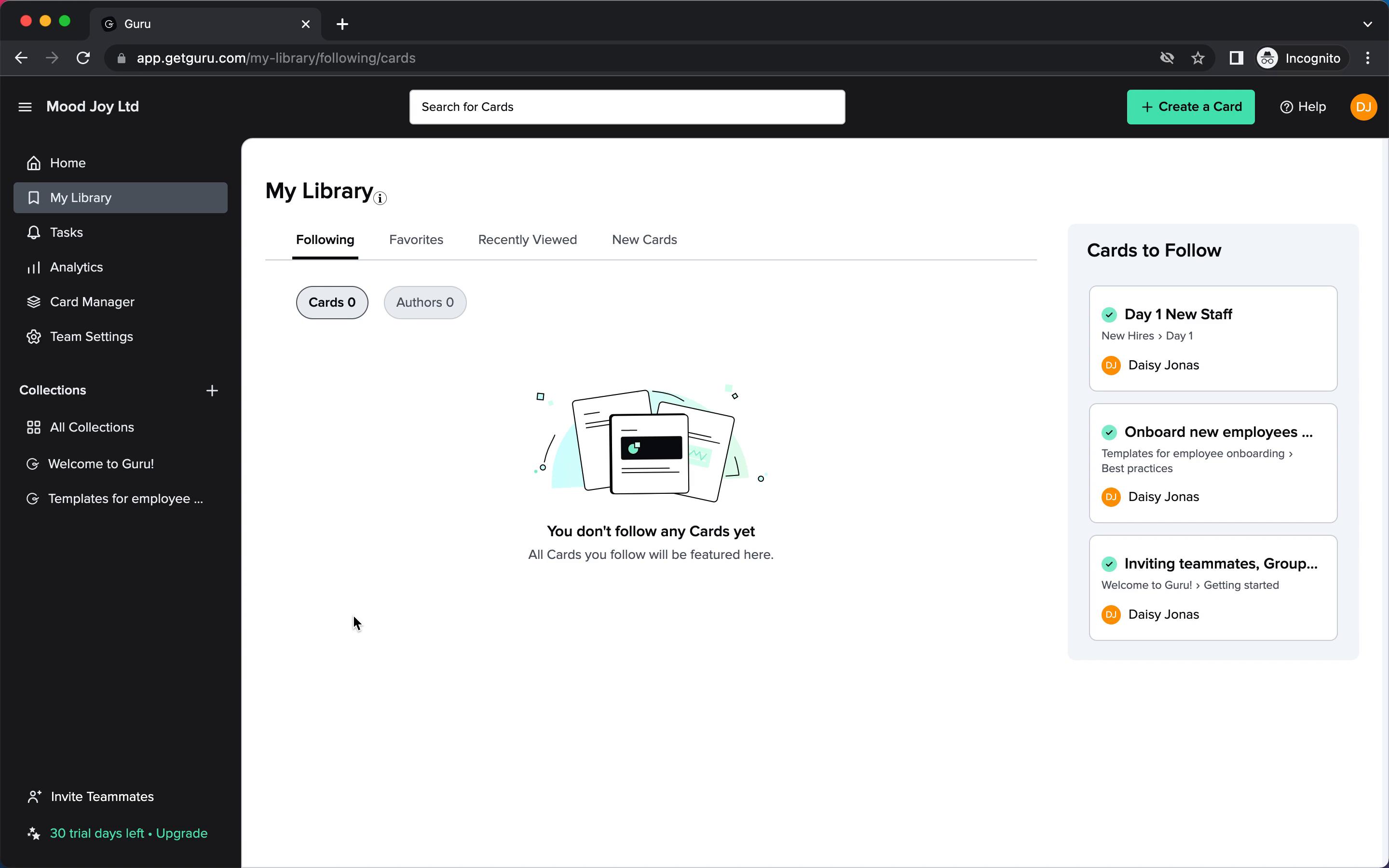Click the Cards 0 toggle button

point(331,302)
